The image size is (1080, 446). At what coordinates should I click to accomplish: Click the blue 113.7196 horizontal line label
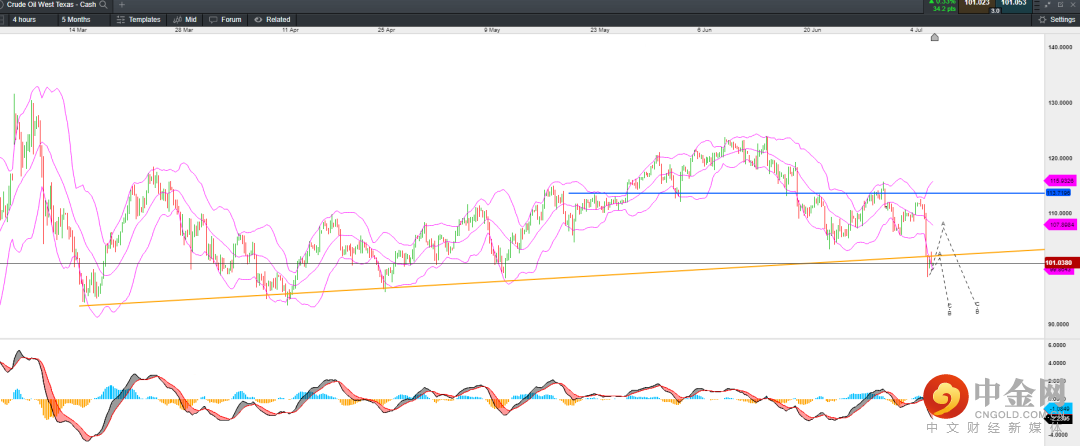1058,193
